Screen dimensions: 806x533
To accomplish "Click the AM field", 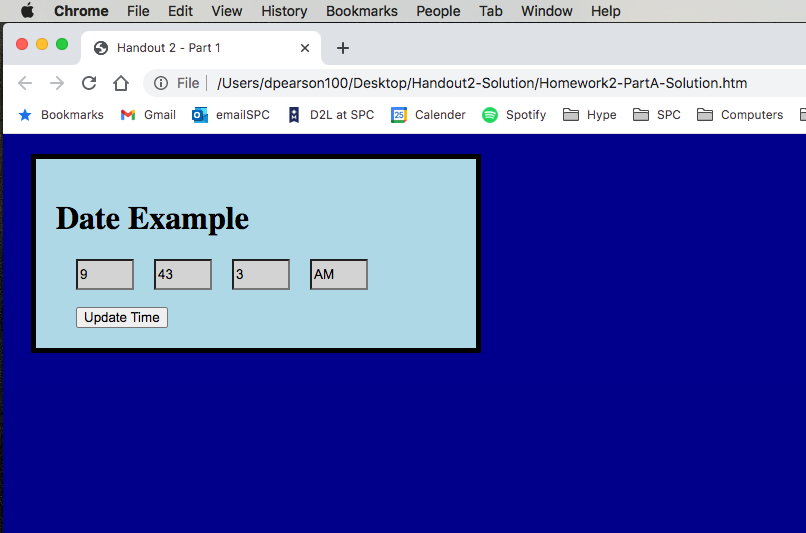I will [339, 274].
